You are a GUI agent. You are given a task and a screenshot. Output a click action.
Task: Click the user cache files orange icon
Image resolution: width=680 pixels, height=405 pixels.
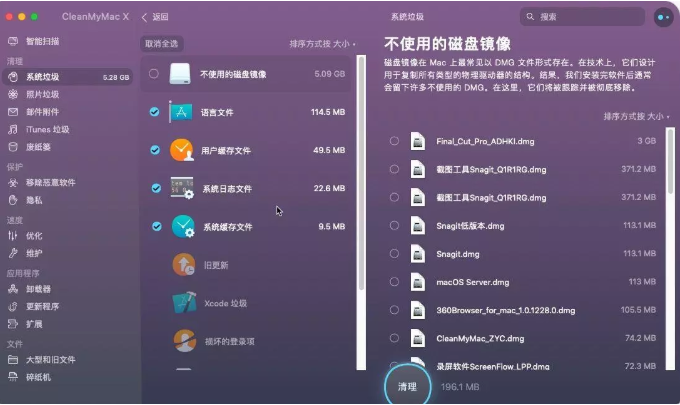182,150
